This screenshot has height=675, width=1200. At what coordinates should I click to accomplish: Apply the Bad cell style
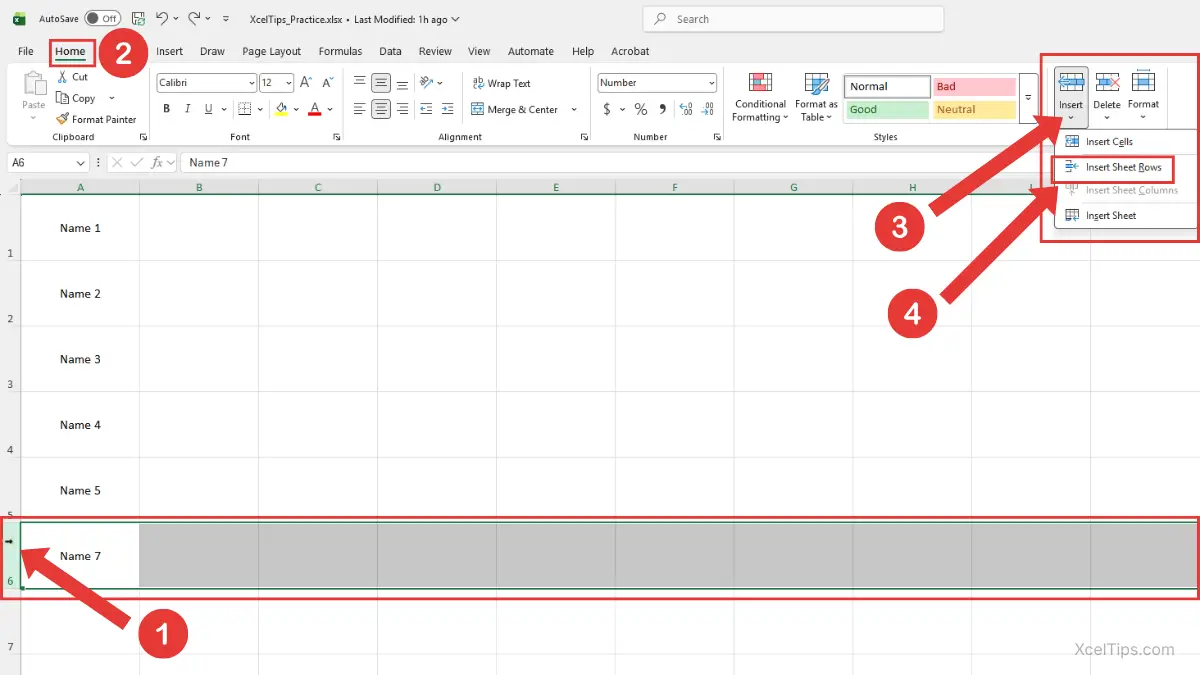[x=973, y=87]
